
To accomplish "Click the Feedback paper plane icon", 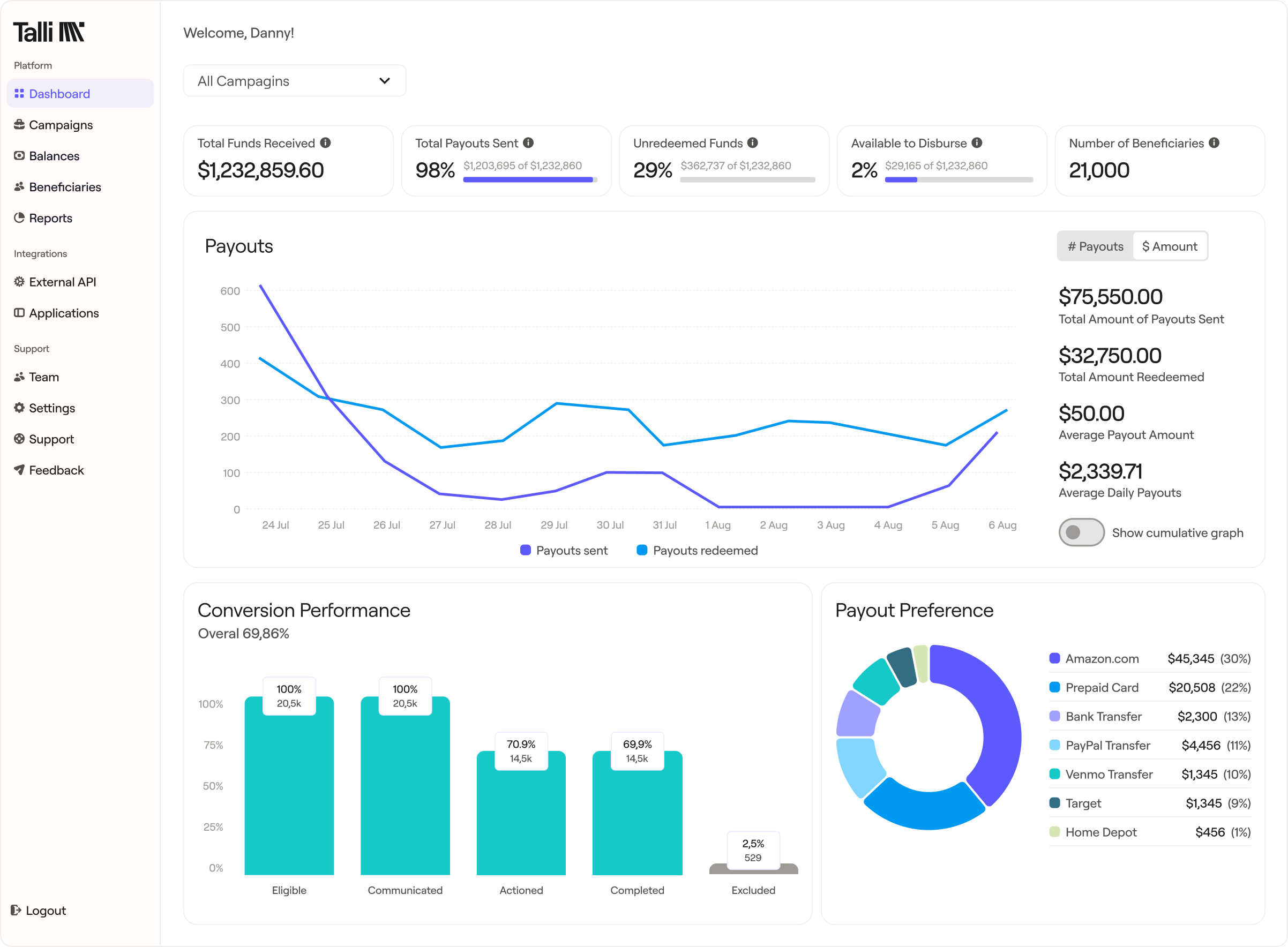I will coord(19,470).
